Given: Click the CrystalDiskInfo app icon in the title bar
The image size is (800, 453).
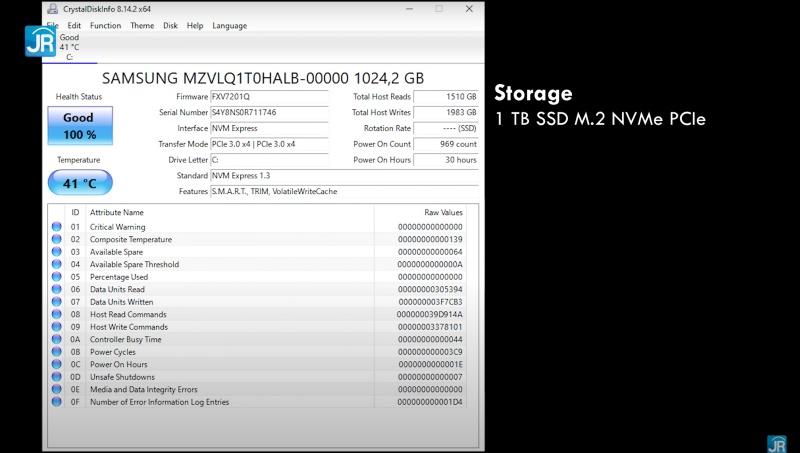Looking at the screenshot, I should [x=52, y=8].
